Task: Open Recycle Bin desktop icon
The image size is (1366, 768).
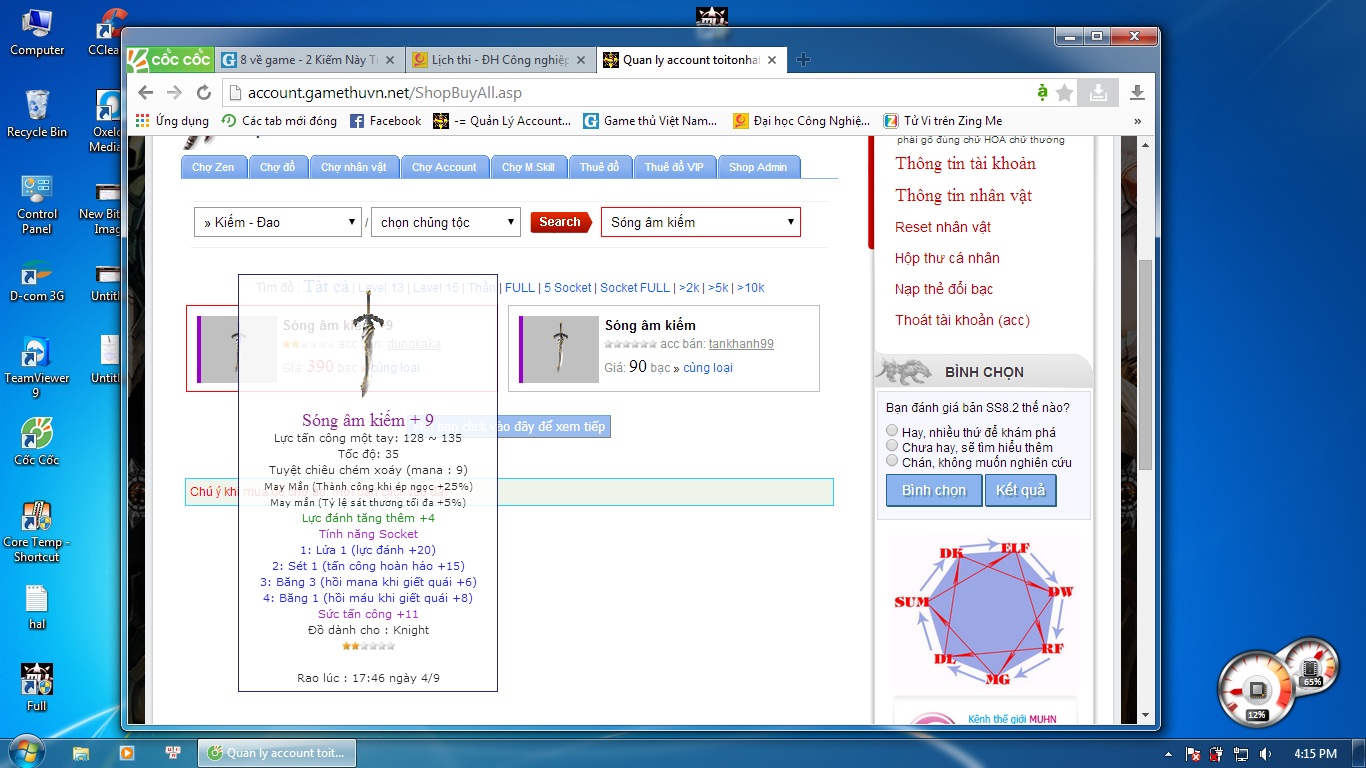Action: tap(37, 113)
